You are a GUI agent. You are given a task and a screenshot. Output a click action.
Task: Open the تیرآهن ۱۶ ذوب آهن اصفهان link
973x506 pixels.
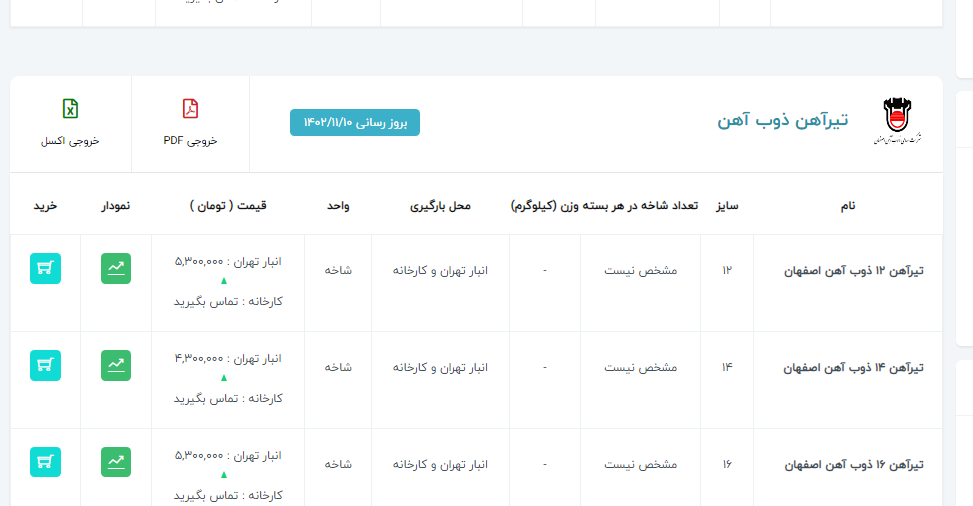[x=852, y=465]
